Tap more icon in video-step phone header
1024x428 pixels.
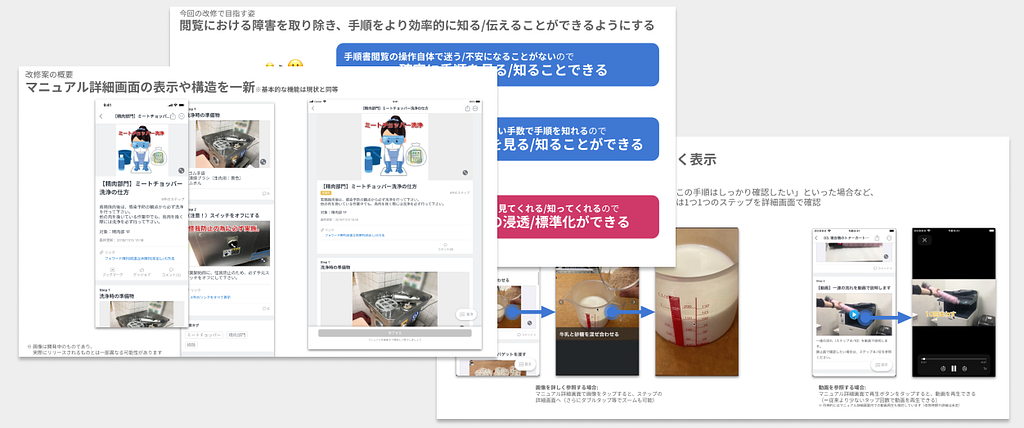pyautogui.click(x=889, y=239)
